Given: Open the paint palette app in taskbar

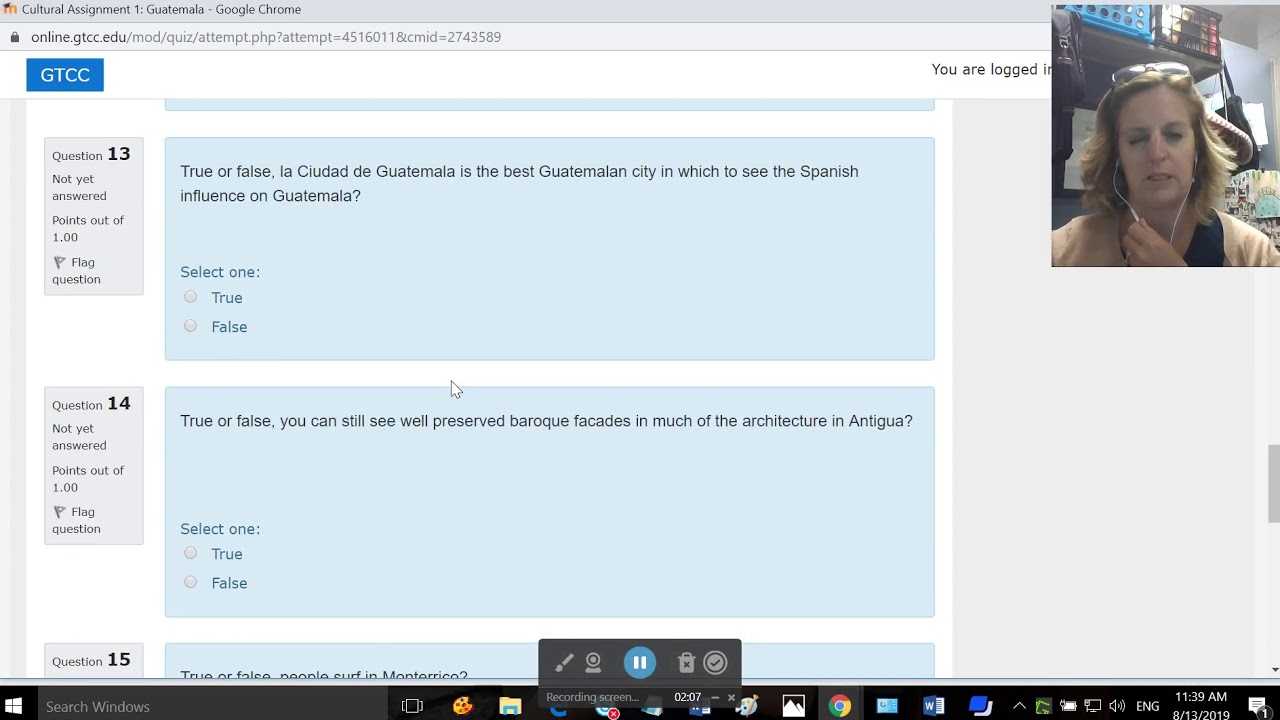Looking at the screenshot, I should tap(462, 706).
